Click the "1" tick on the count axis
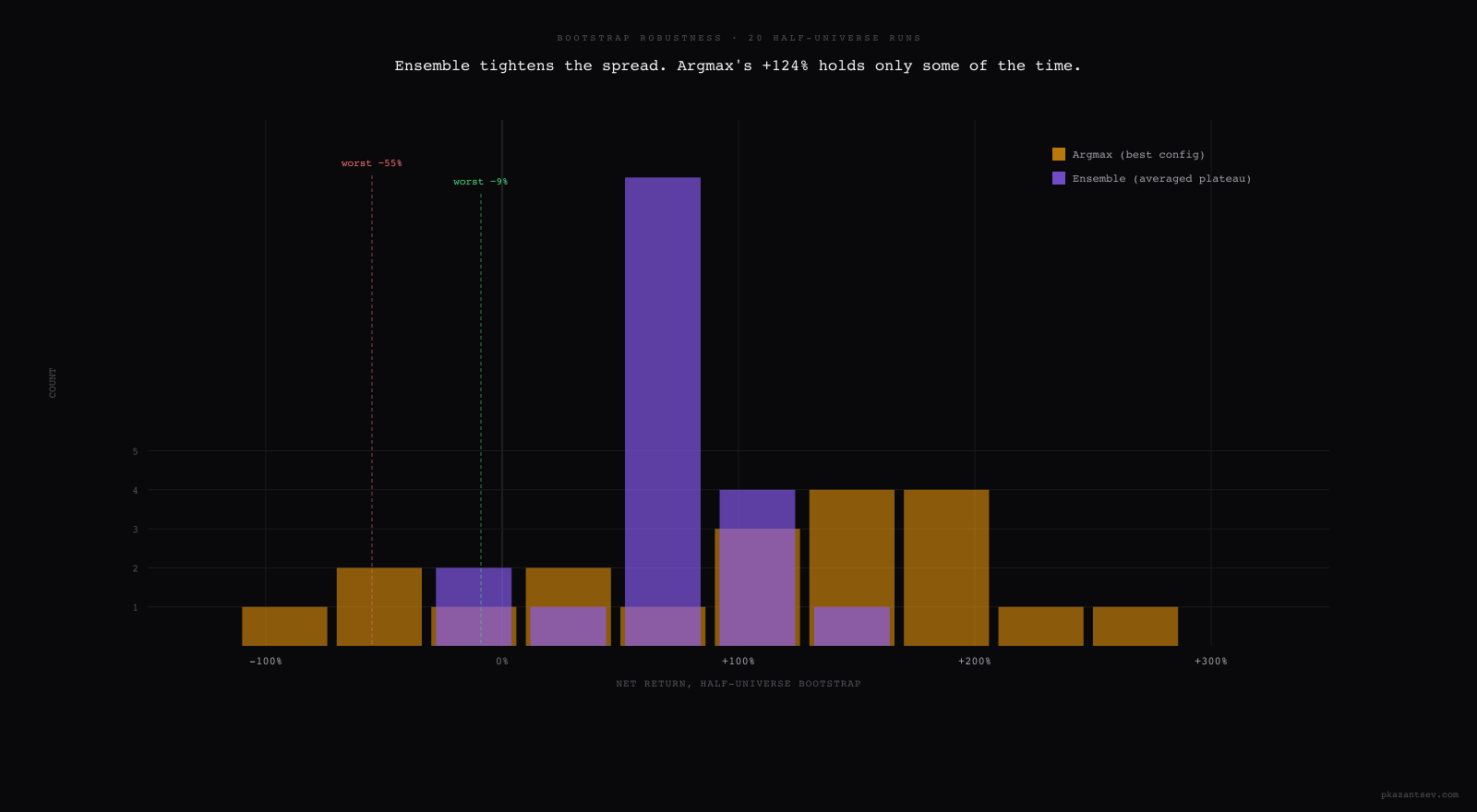 [x=136, y=607]
